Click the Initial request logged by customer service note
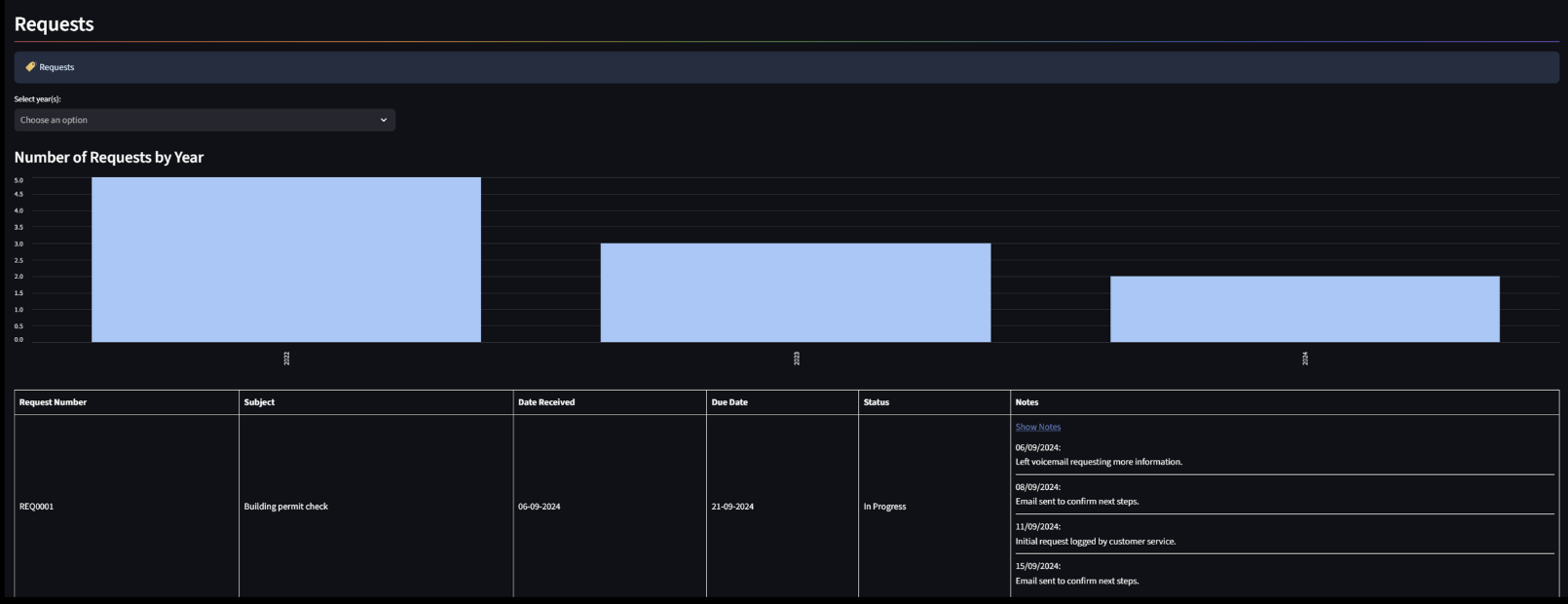 pyautogui.click(x=1095, y=542)
